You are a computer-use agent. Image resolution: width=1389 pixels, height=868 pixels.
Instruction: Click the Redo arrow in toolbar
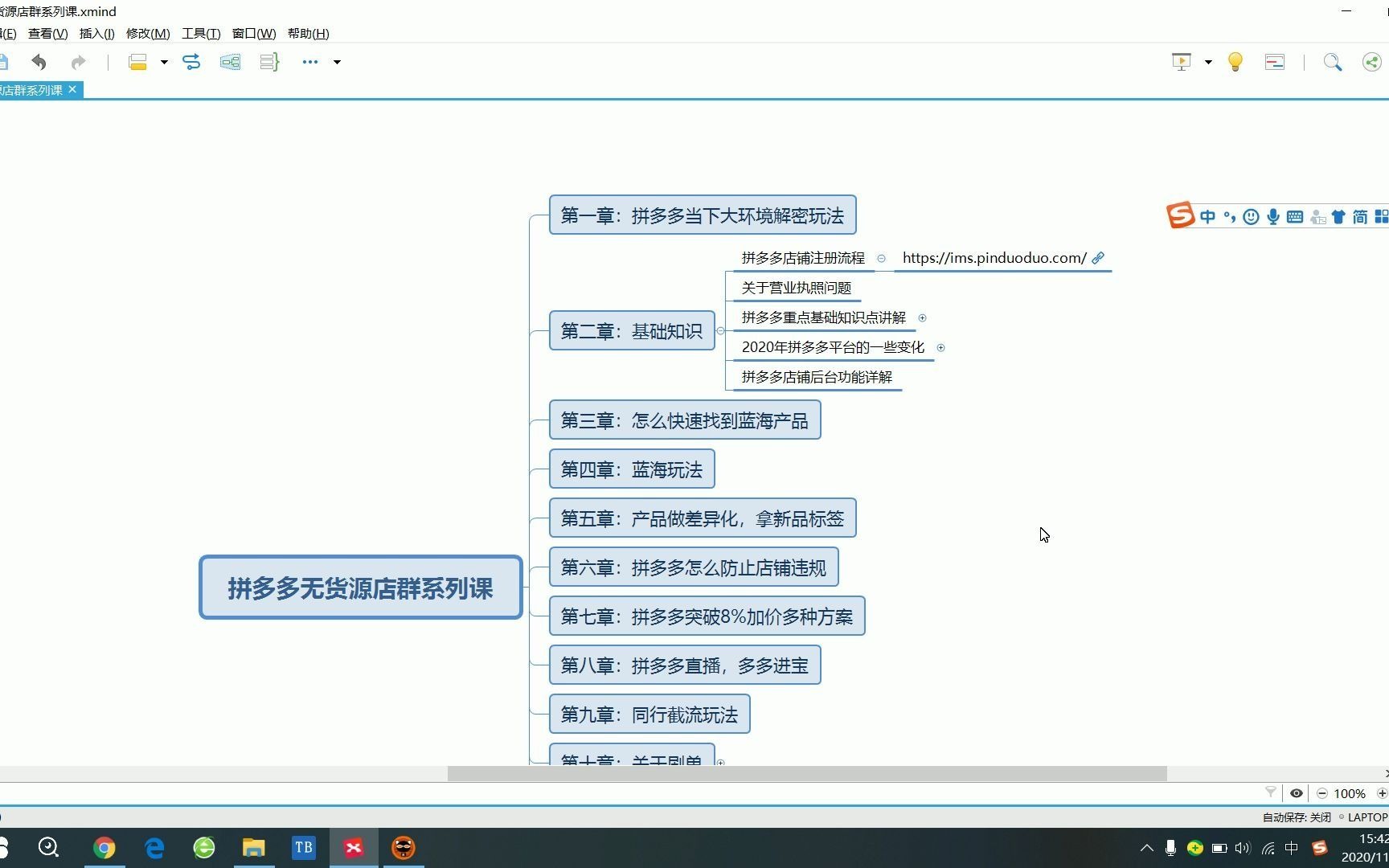coord(78,62)
